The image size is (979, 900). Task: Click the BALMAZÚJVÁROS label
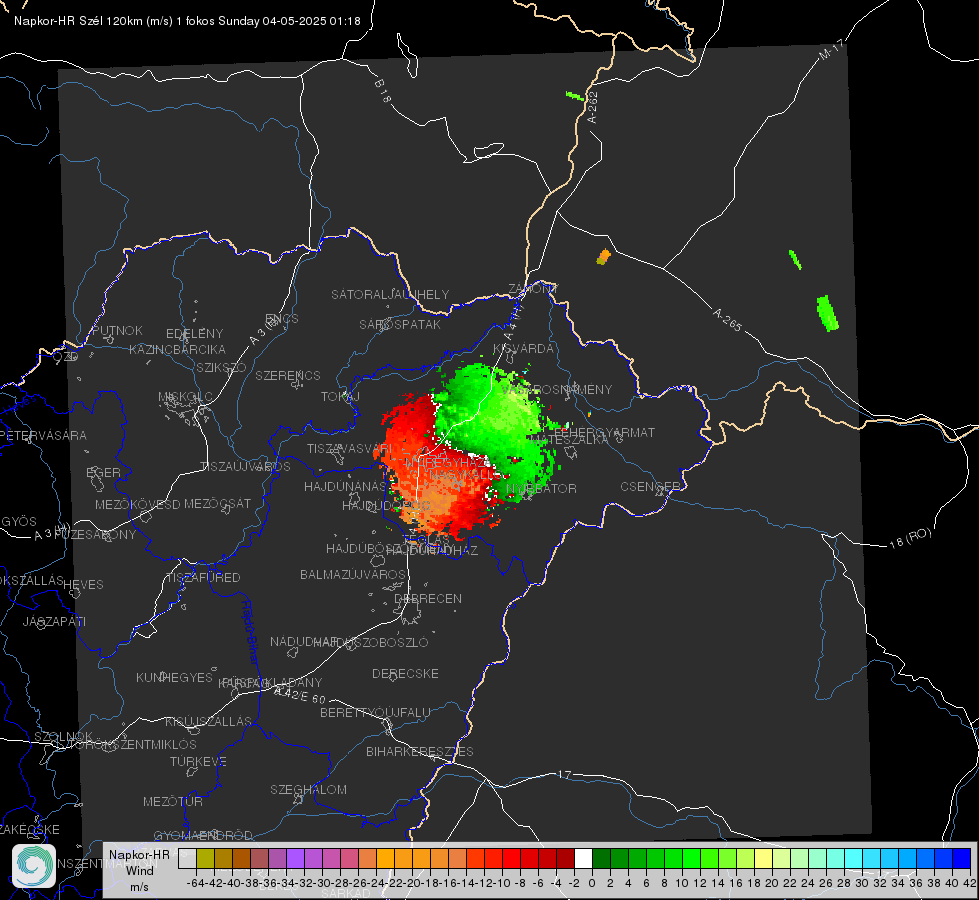pyautogui.click(x=353, y=574)
